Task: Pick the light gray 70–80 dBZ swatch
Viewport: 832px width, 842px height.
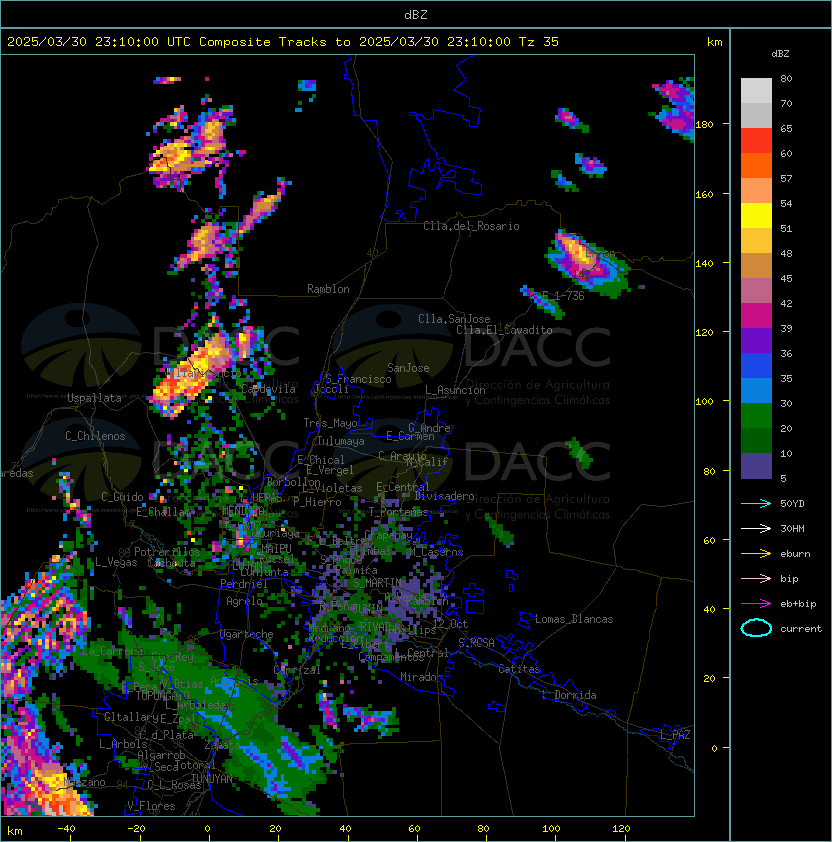Action: tap(756, 90)
